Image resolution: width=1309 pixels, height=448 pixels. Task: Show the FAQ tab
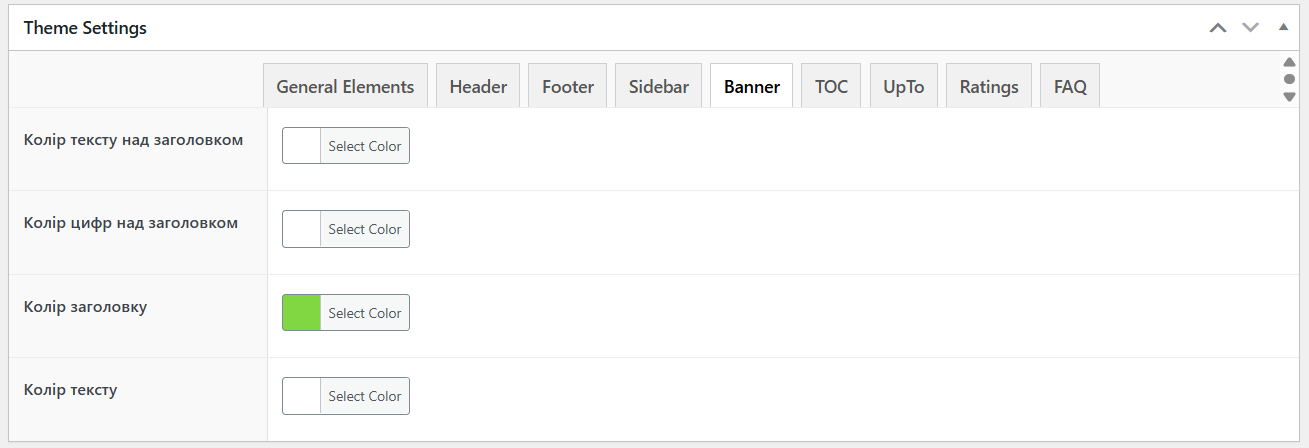pyautogui.click(x=1070, y=87)
